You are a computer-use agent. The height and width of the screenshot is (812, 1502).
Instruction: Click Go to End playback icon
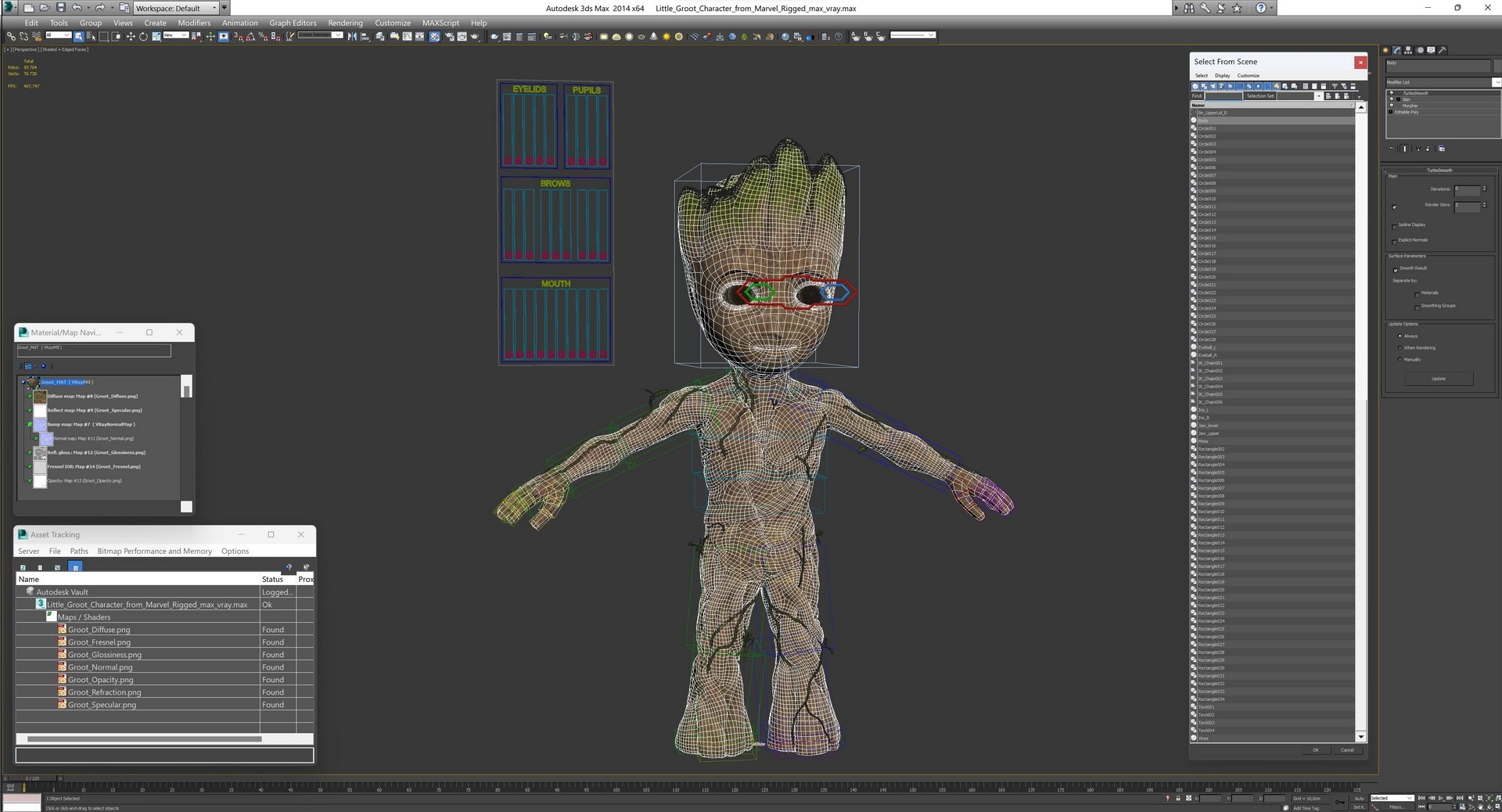point(1460,798)
